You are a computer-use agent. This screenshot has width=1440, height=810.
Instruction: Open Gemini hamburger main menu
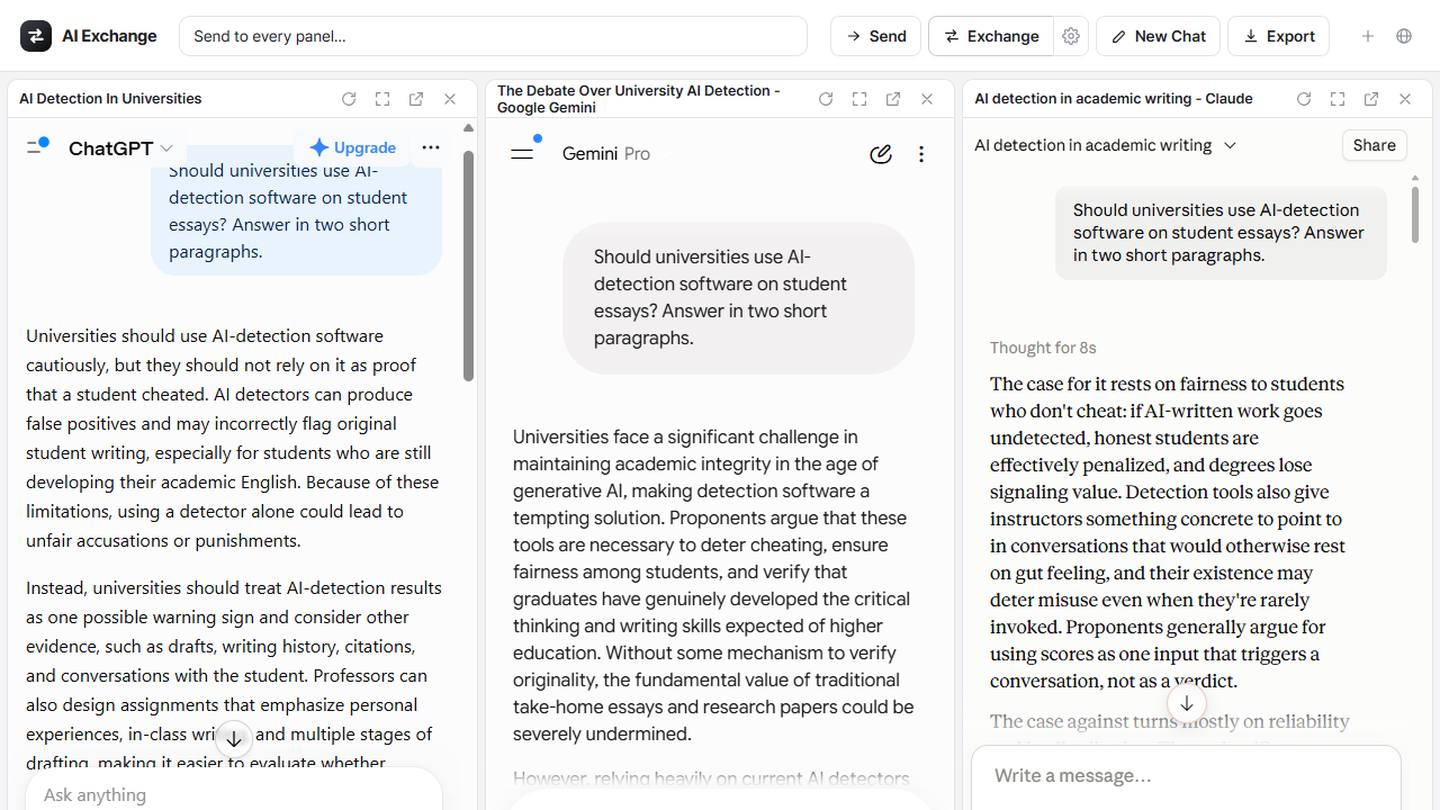[x=522, y=153]
